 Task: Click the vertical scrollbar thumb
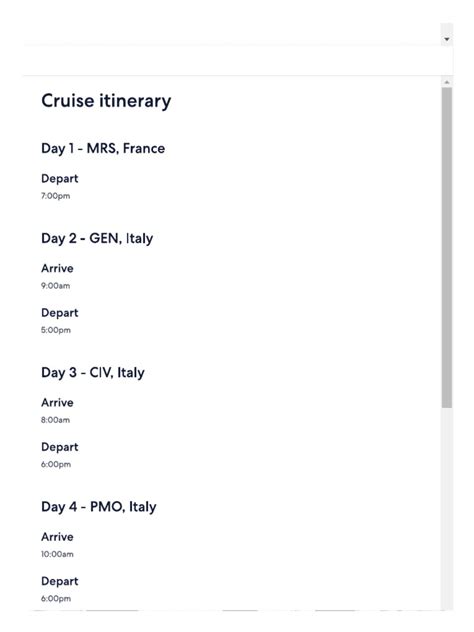click(x=447, y=248)
